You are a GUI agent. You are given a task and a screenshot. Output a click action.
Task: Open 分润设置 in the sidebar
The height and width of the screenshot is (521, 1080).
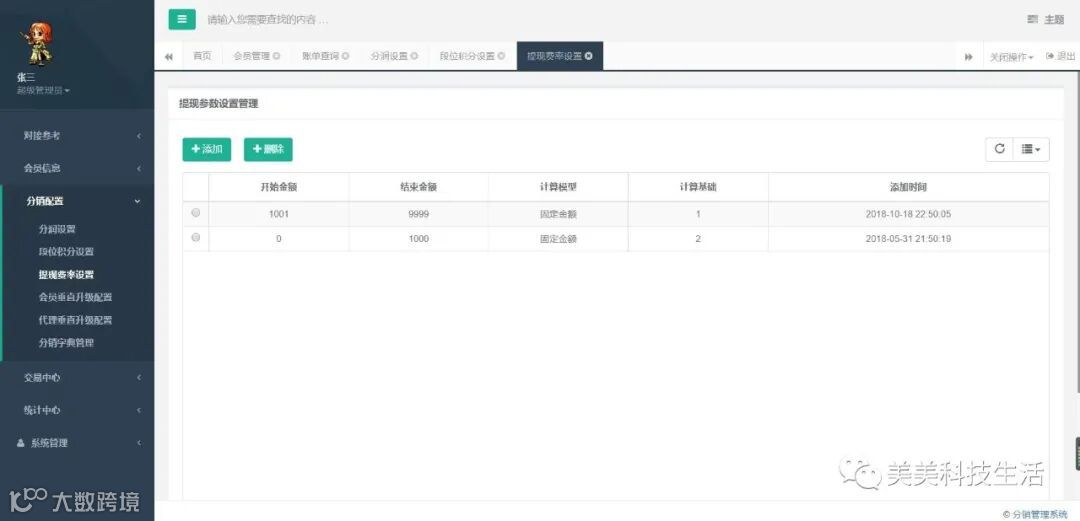57,229
